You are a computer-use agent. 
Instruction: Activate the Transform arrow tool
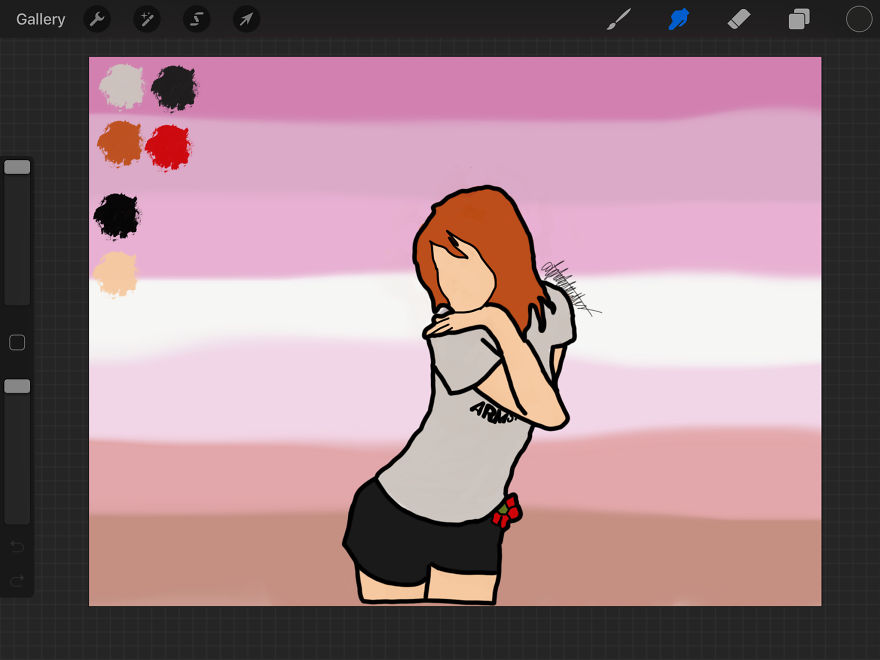[x=246, y=19]
